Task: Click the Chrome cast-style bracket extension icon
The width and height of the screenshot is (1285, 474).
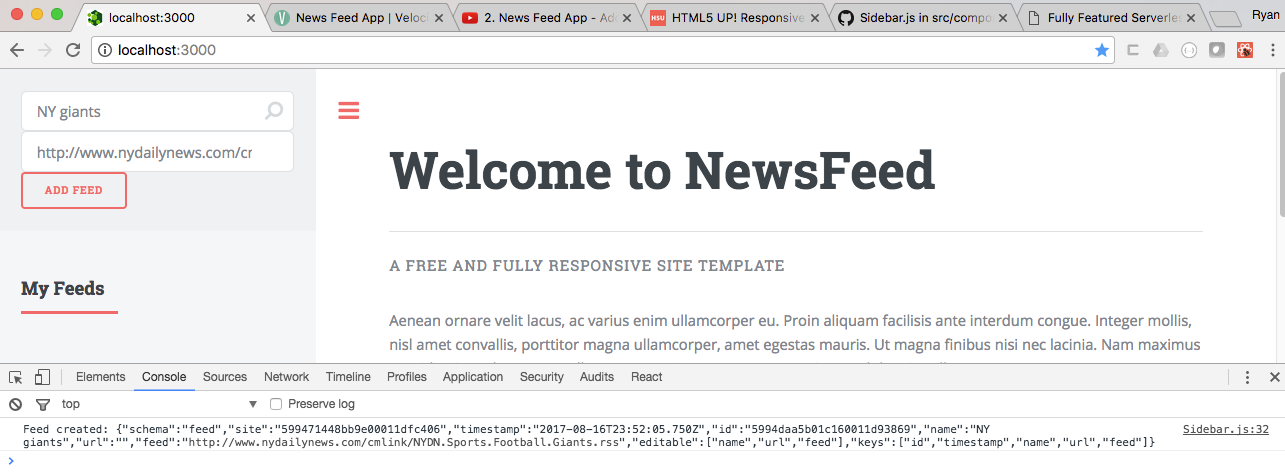Action: (1134, 50)
